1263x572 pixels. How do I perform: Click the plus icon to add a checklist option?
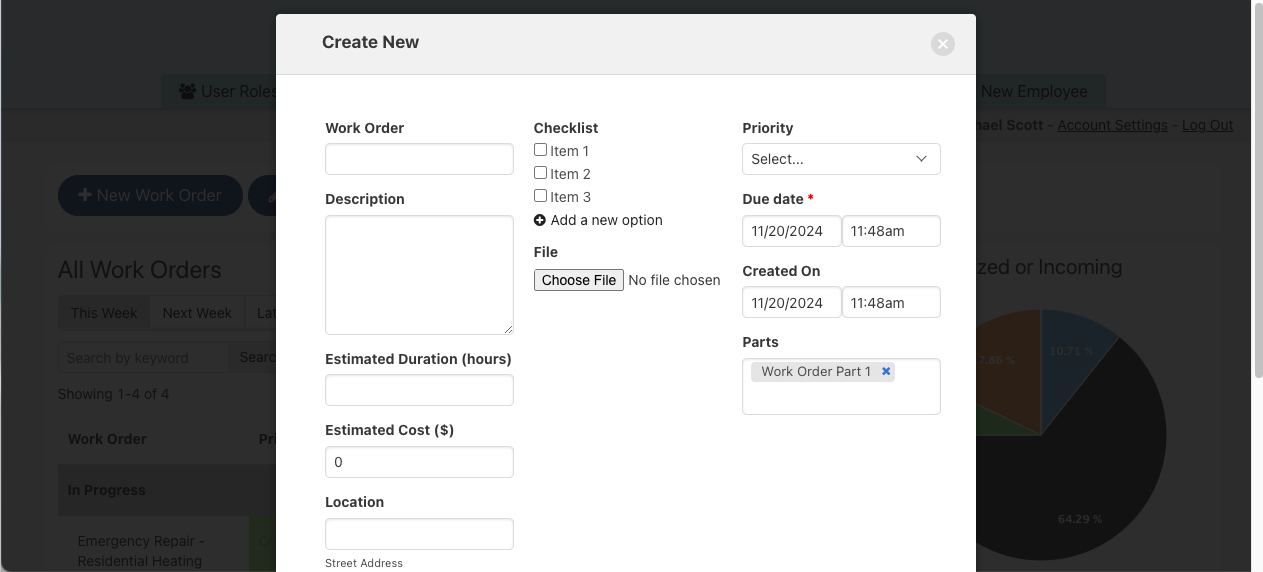(x=540, y=220)
